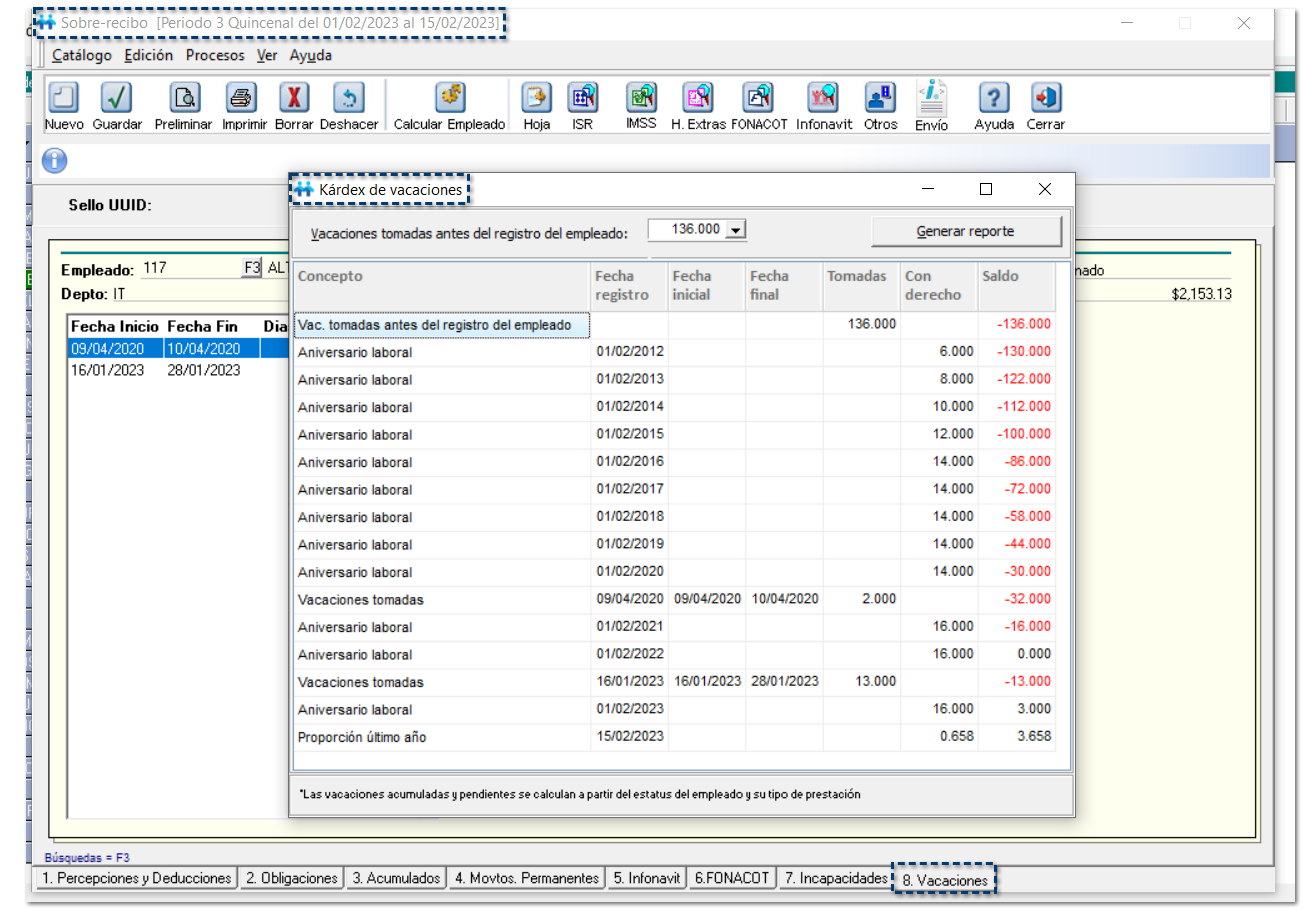Print using the Imprimir icon
The image size is (1304, 911).
point(243,98)
